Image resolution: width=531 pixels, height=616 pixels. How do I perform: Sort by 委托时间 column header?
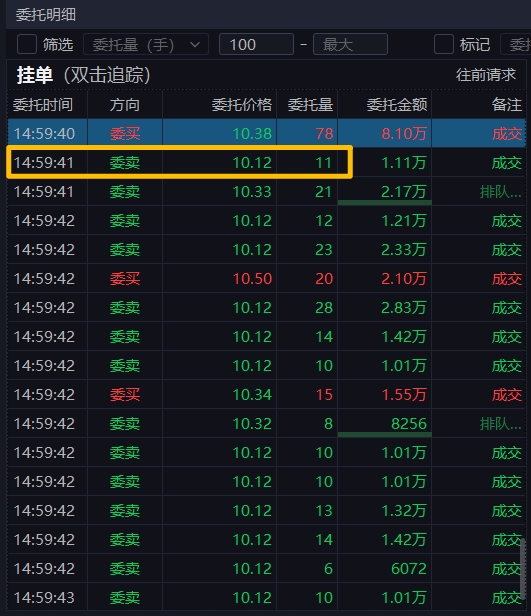tap(43, 104)
